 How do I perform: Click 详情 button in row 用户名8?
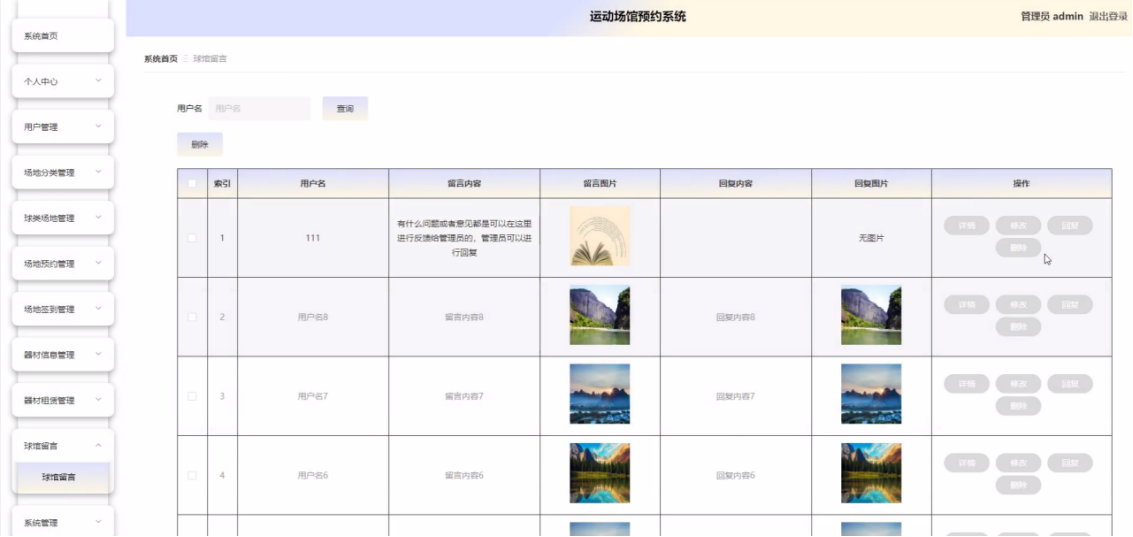967,304
